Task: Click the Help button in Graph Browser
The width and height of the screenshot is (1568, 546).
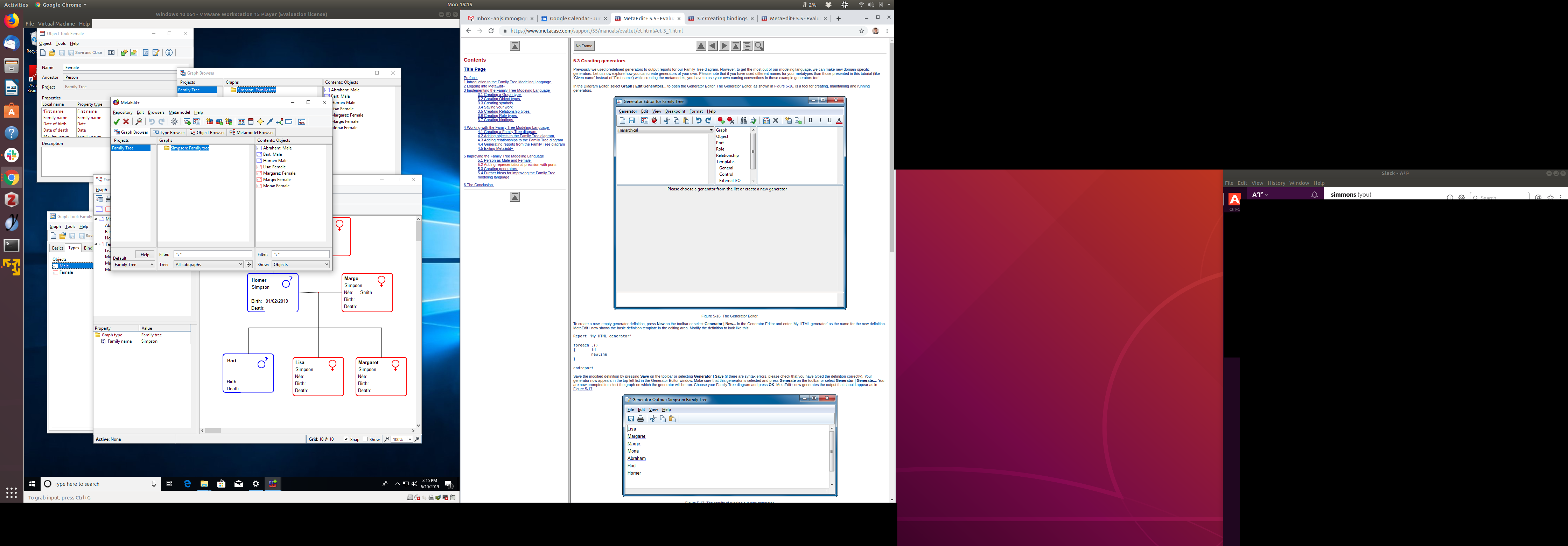Action: tap(145, 254)
